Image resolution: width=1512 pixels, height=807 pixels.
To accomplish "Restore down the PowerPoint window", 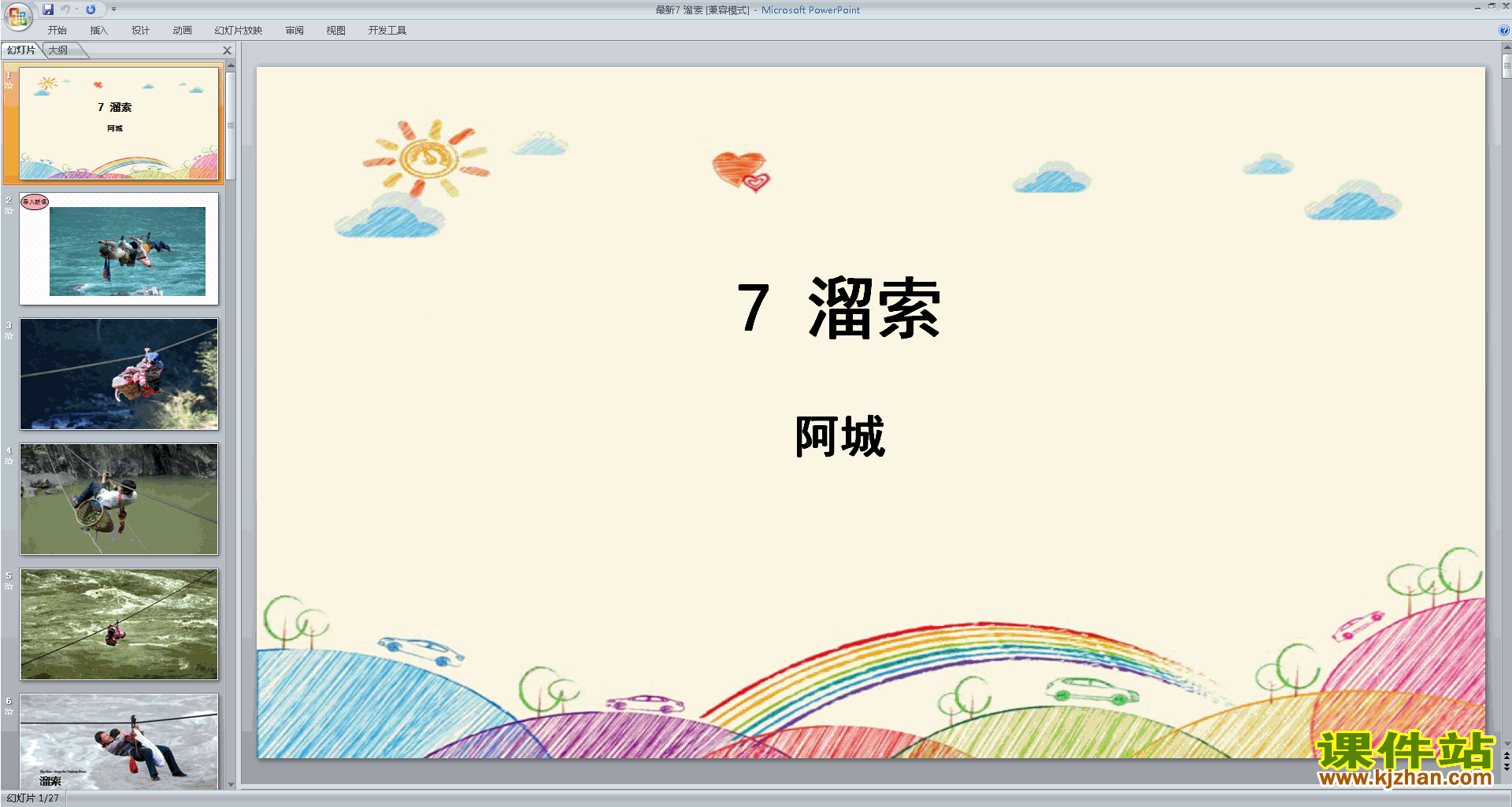I will click(1492, 6).
